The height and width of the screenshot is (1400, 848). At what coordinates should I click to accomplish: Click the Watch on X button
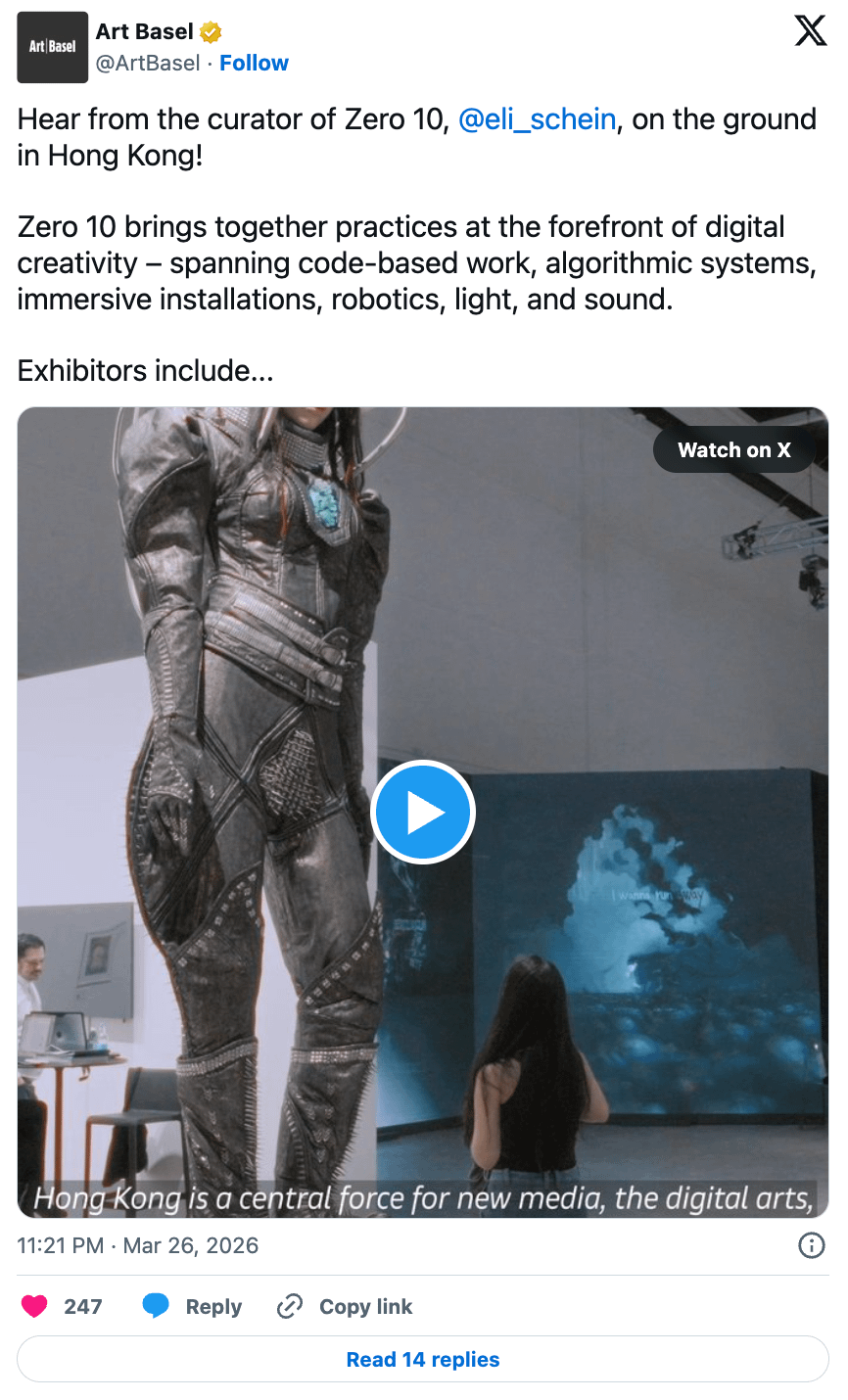click(734, 450)
